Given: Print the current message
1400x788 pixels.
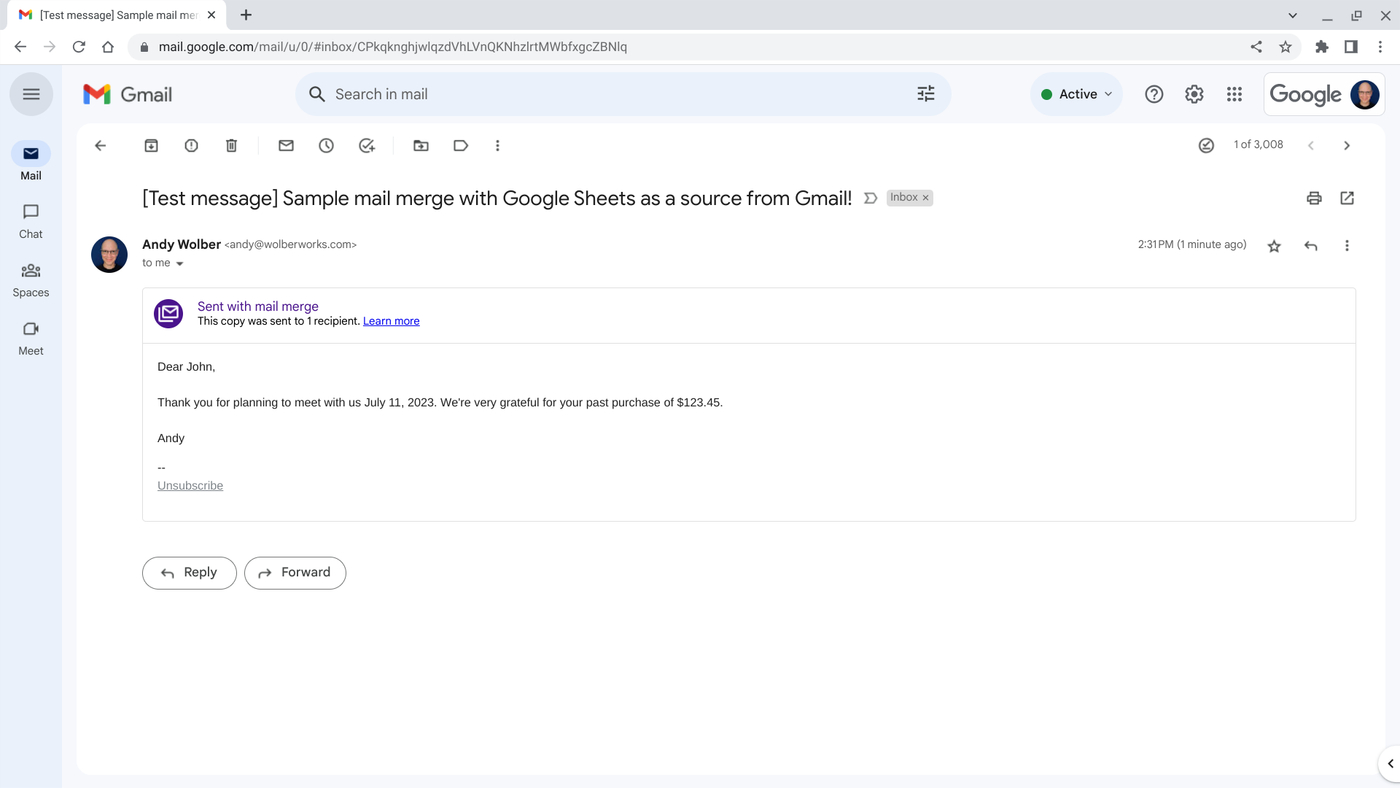Looking at the screenshot, I should click(x=1313, y=197).
